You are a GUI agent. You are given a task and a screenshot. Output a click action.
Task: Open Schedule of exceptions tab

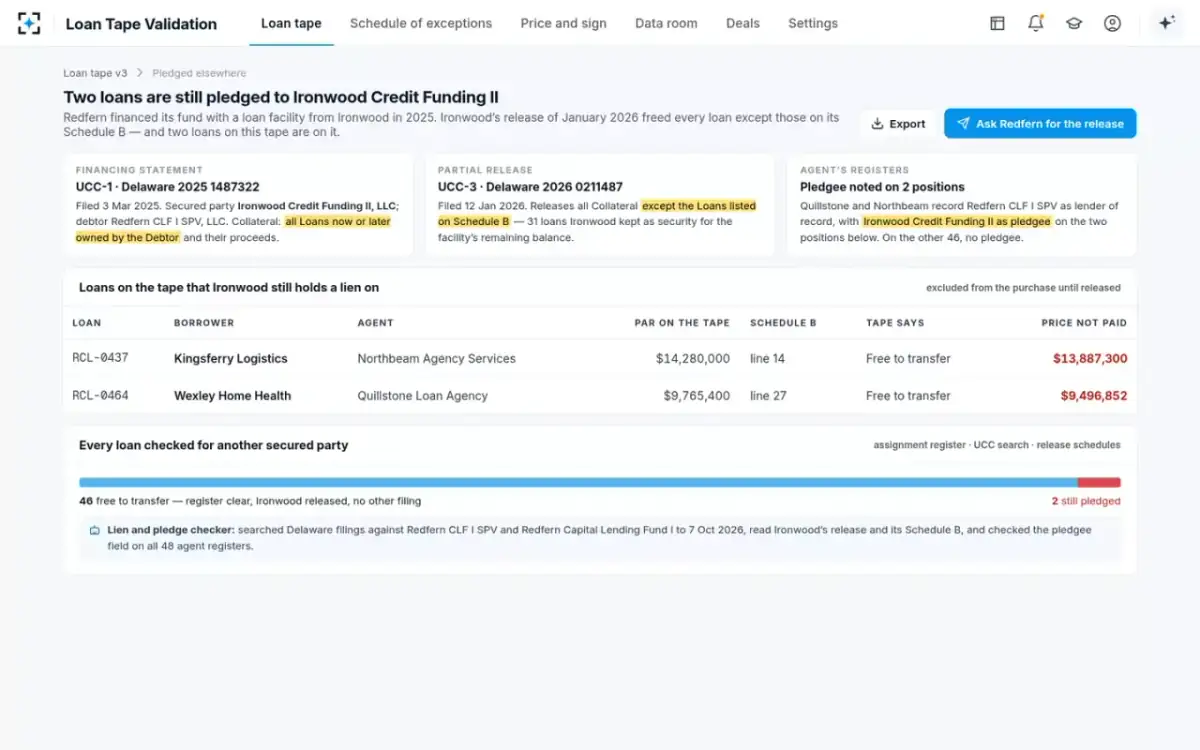421,23
